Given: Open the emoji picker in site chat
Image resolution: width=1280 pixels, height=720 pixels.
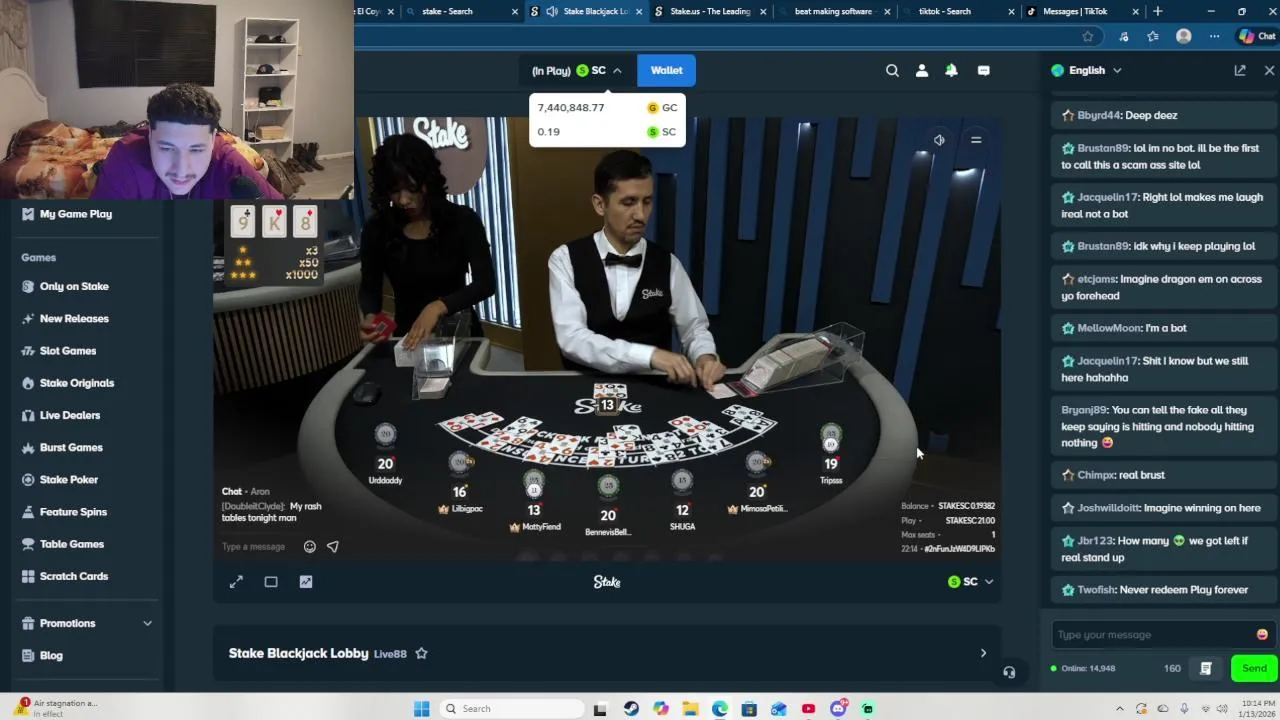Looking at the screenshot, I should [x=1262, y=634].
